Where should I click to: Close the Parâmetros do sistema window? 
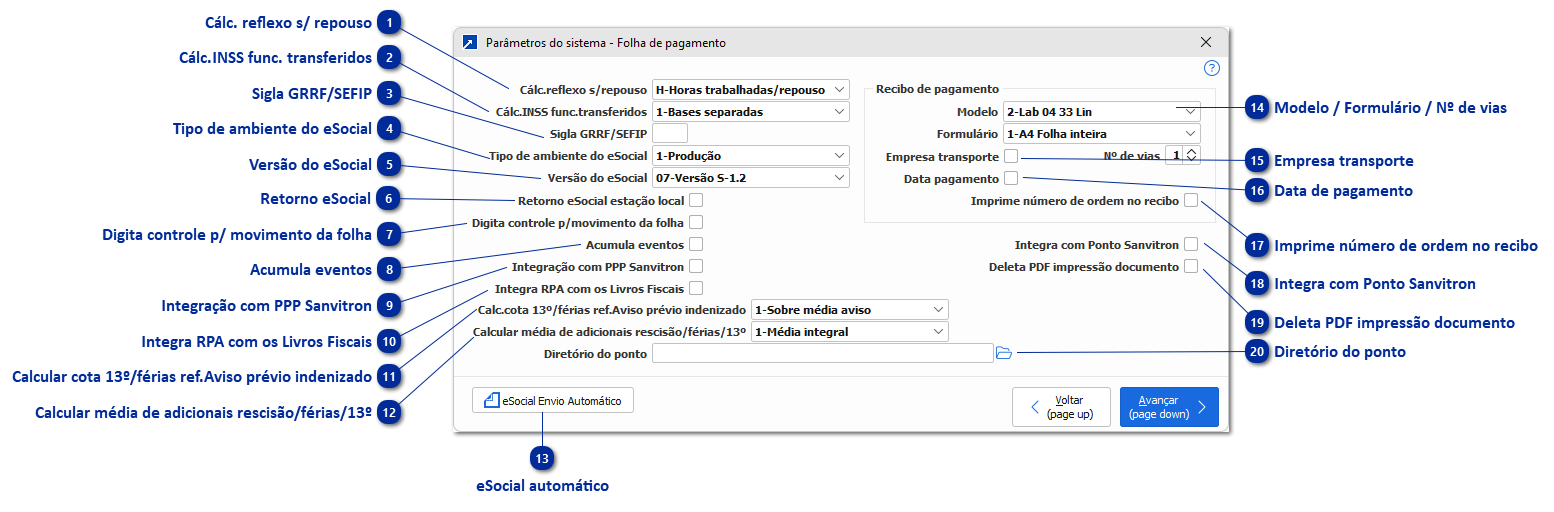click(x=1206, y=43)
